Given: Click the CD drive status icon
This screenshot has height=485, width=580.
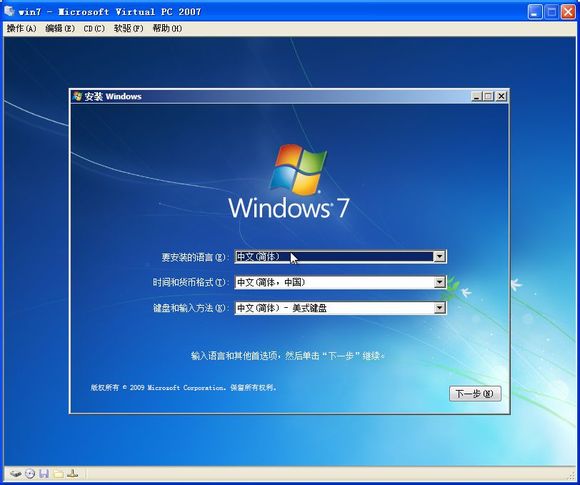Looking at the screenshot, I should pos(30,474).
